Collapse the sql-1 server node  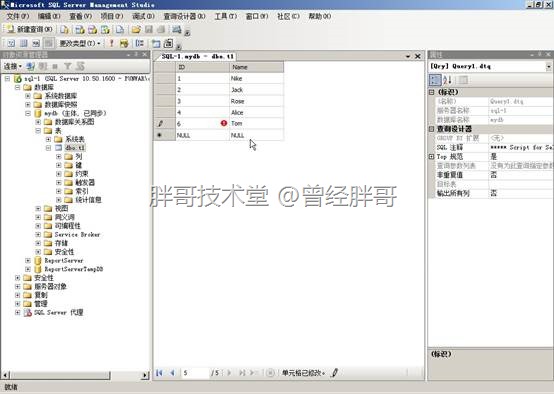7,78
